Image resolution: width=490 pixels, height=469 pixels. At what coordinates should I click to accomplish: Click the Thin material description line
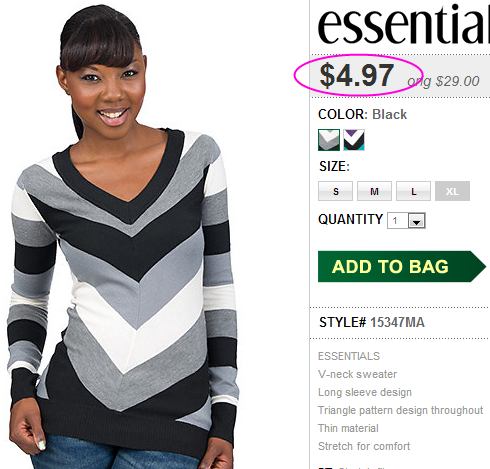pyautogui.click(x=348, y=428)
